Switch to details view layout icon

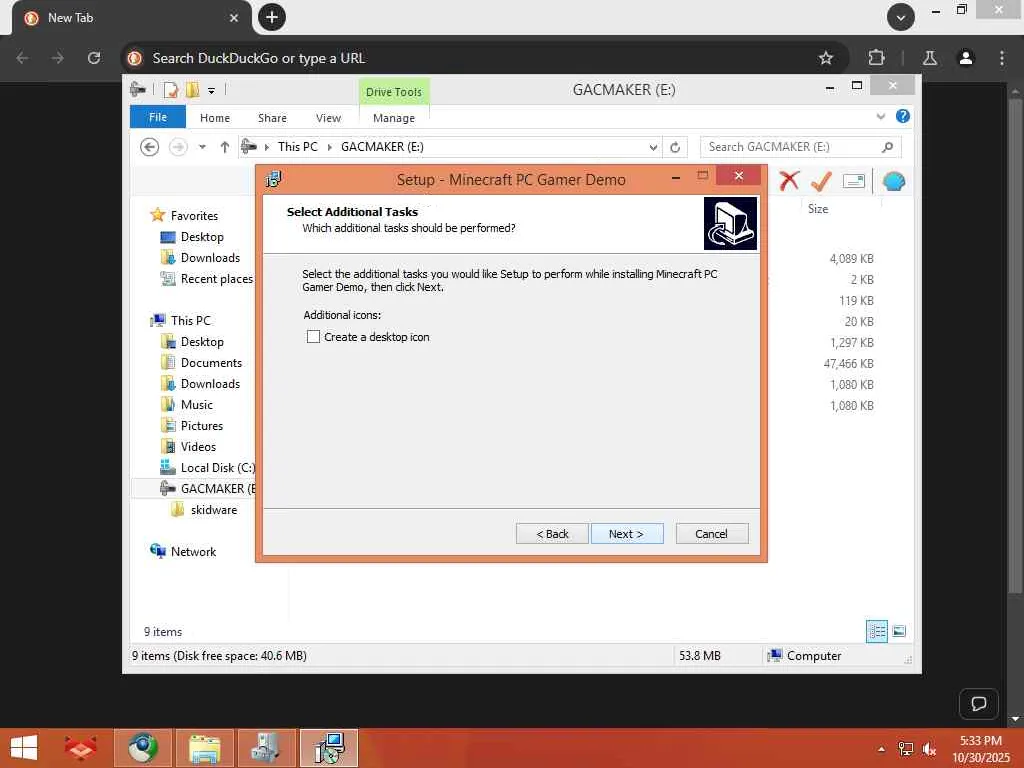[876, 631]
